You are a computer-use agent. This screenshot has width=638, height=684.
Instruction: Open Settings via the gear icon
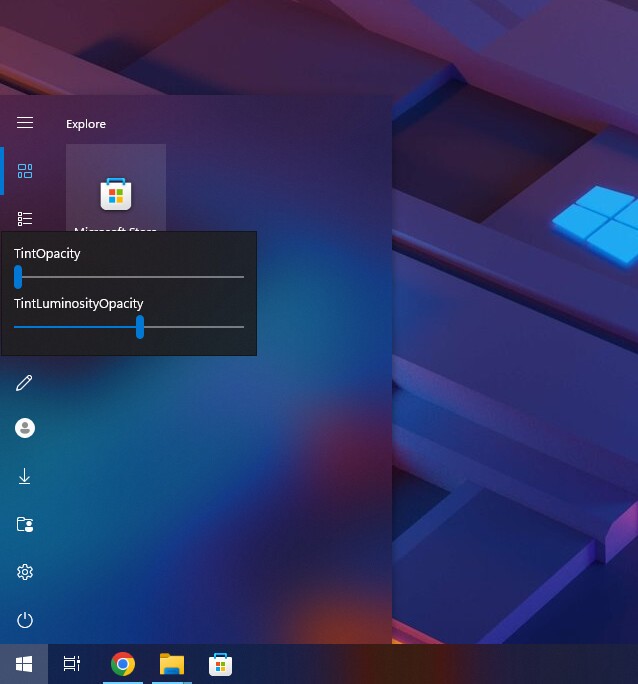(x=25, y=572)
